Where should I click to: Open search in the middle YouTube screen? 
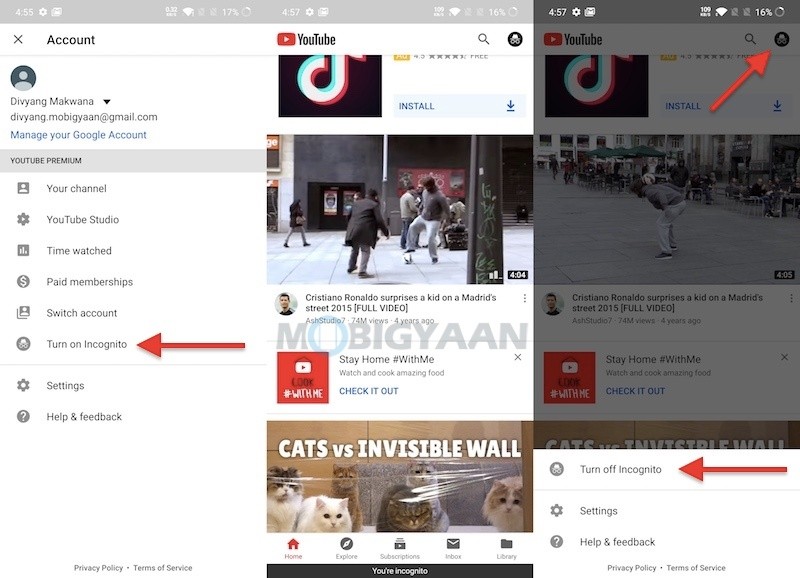pos(483,39)
